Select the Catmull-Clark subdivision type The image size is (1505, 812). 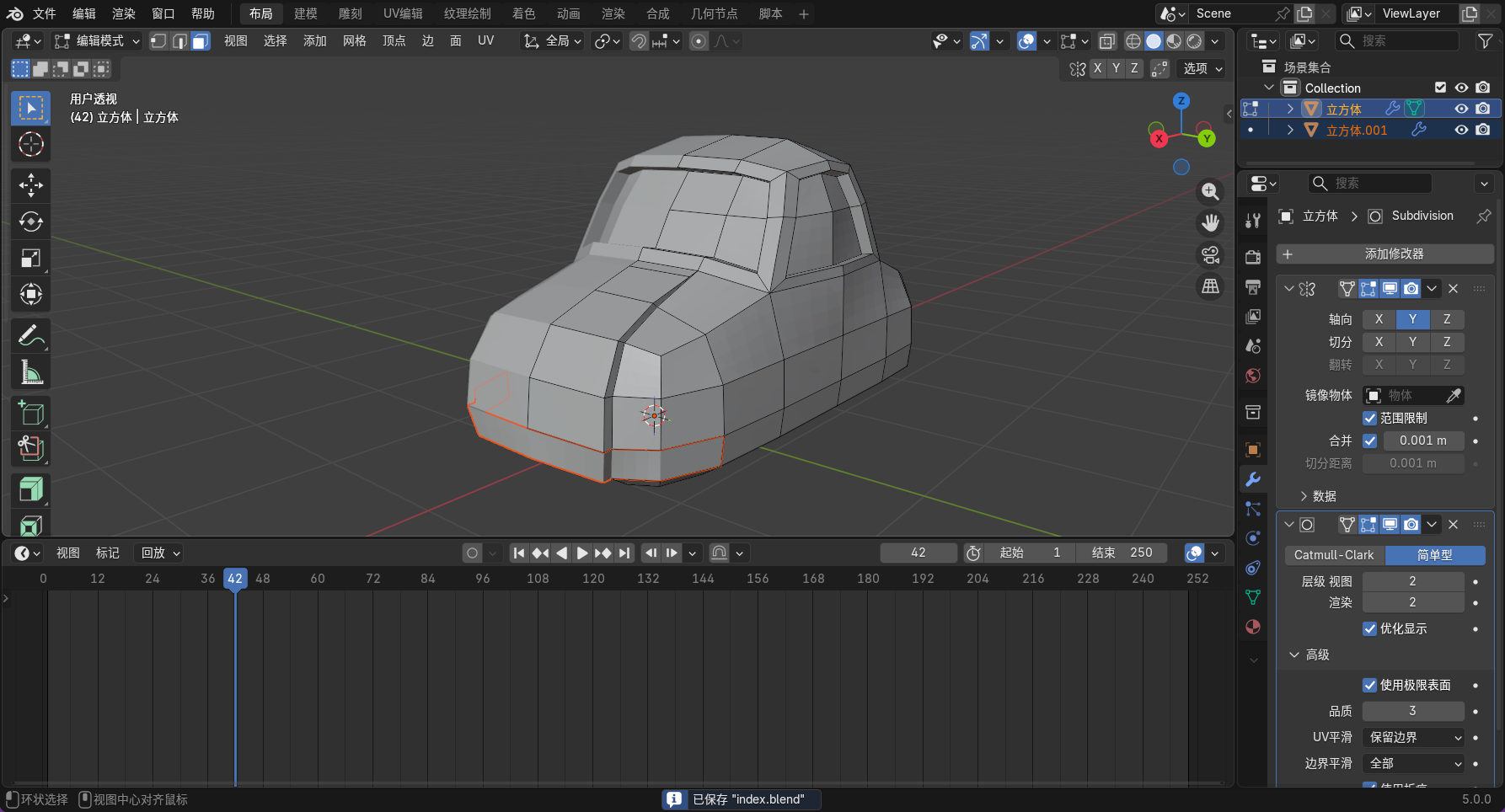(x=1333, y=555)
